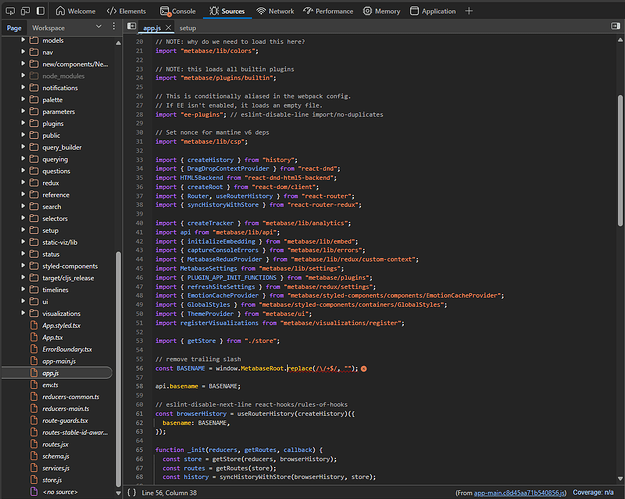Expand the plugins folder
Viewport: 625px width, 499px height.
23,123
